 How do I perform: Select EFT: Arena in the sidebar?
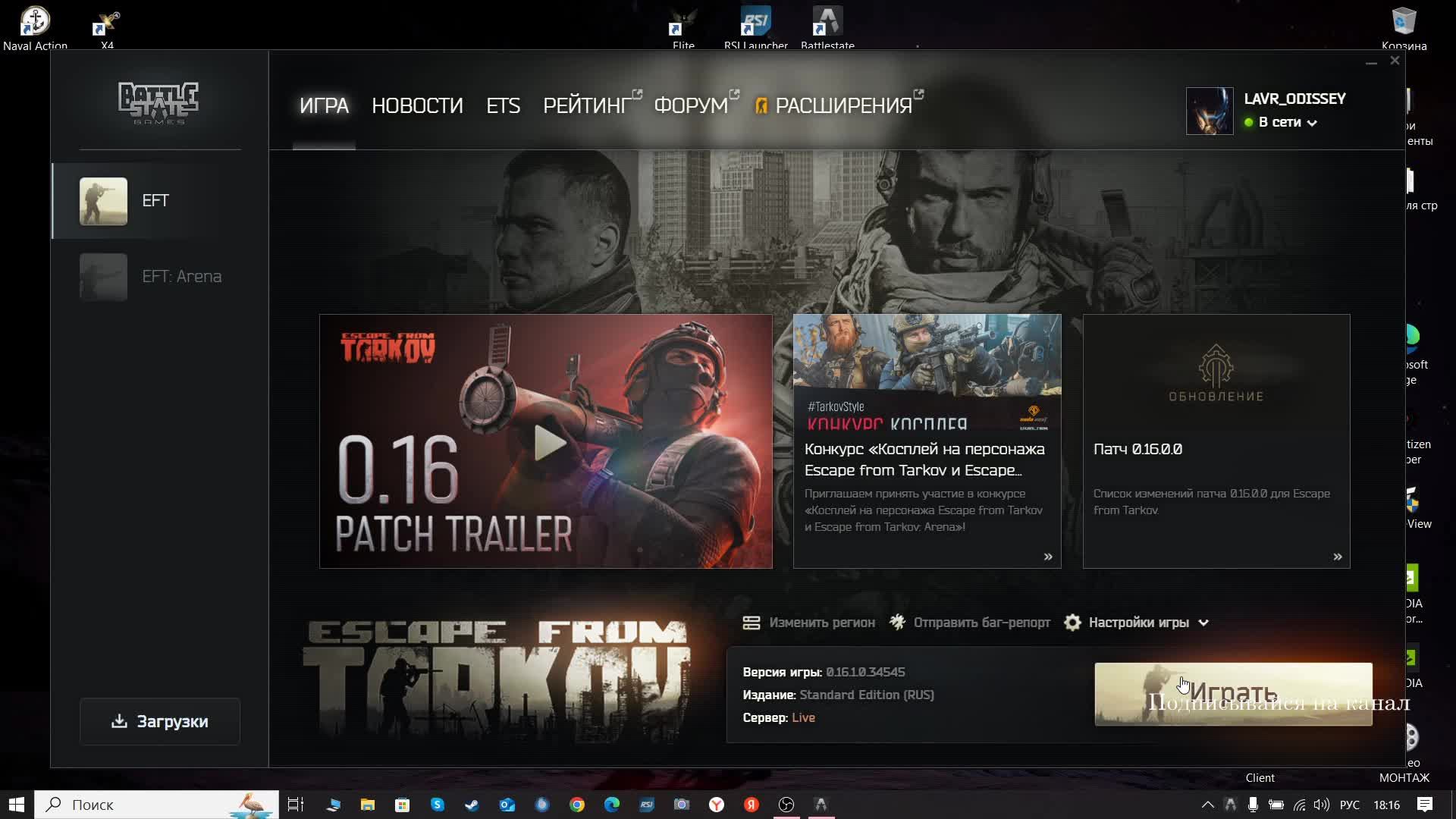(x=160, y=277)
